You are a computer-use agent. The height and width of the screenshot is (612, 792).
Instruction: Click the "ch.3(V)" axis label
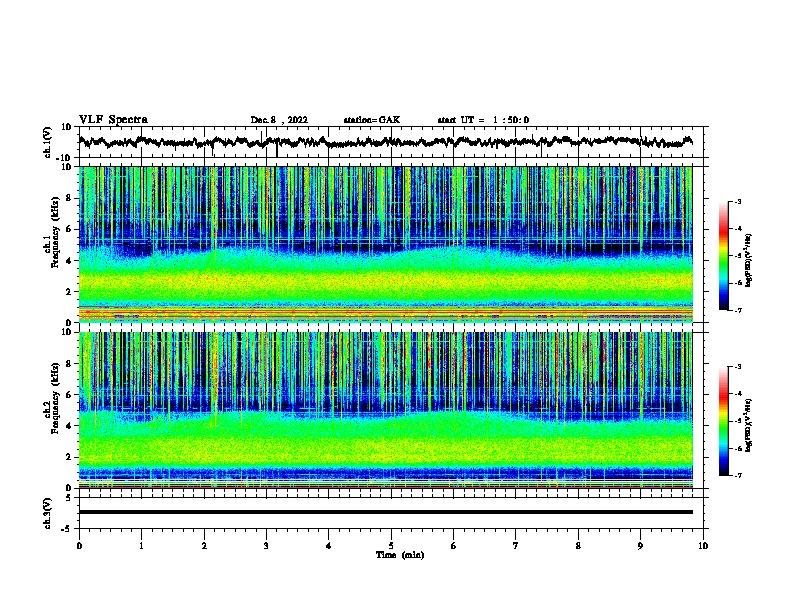coord(48,513)
